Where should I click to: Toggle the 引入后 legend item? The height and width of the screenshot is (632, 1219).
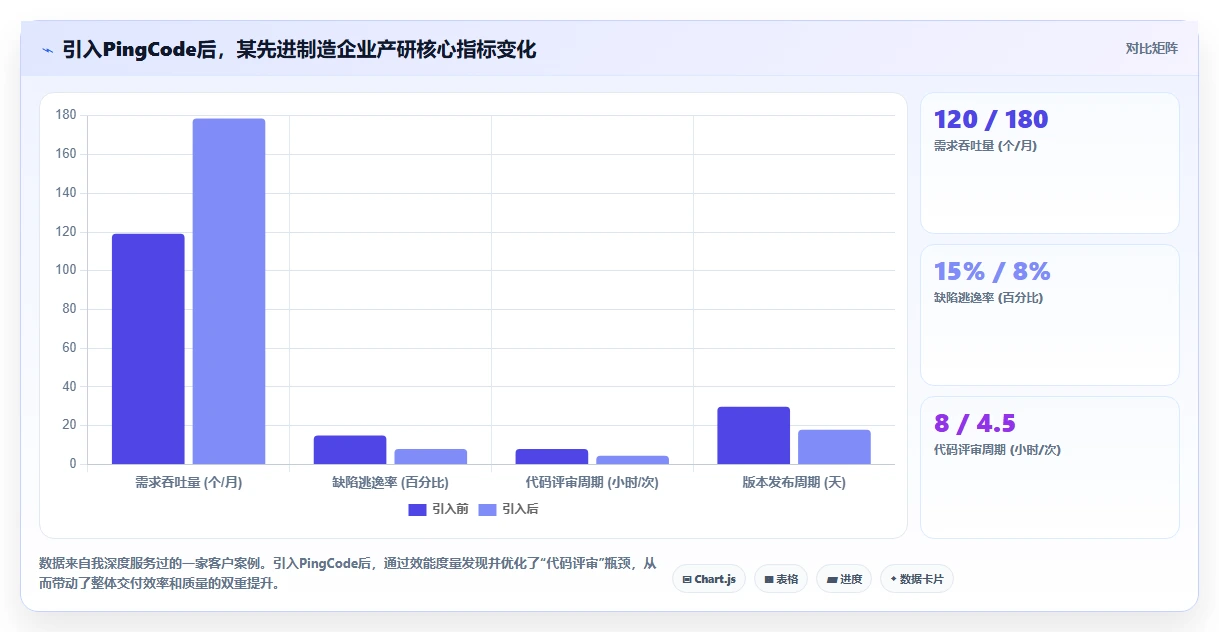pyautogui.click(x=508, y=509)
